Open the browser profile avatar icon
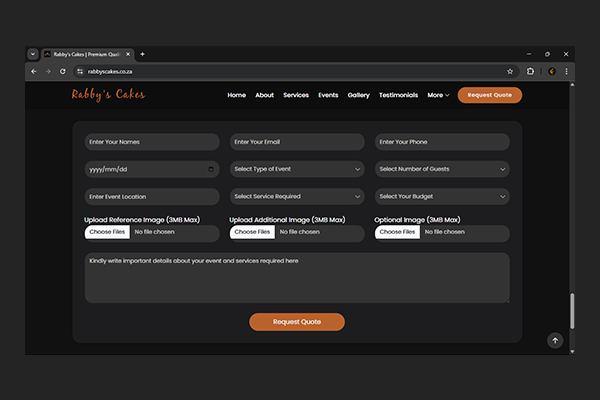The image size is (600, 400). pyautogui.click(x=552, y=72)
